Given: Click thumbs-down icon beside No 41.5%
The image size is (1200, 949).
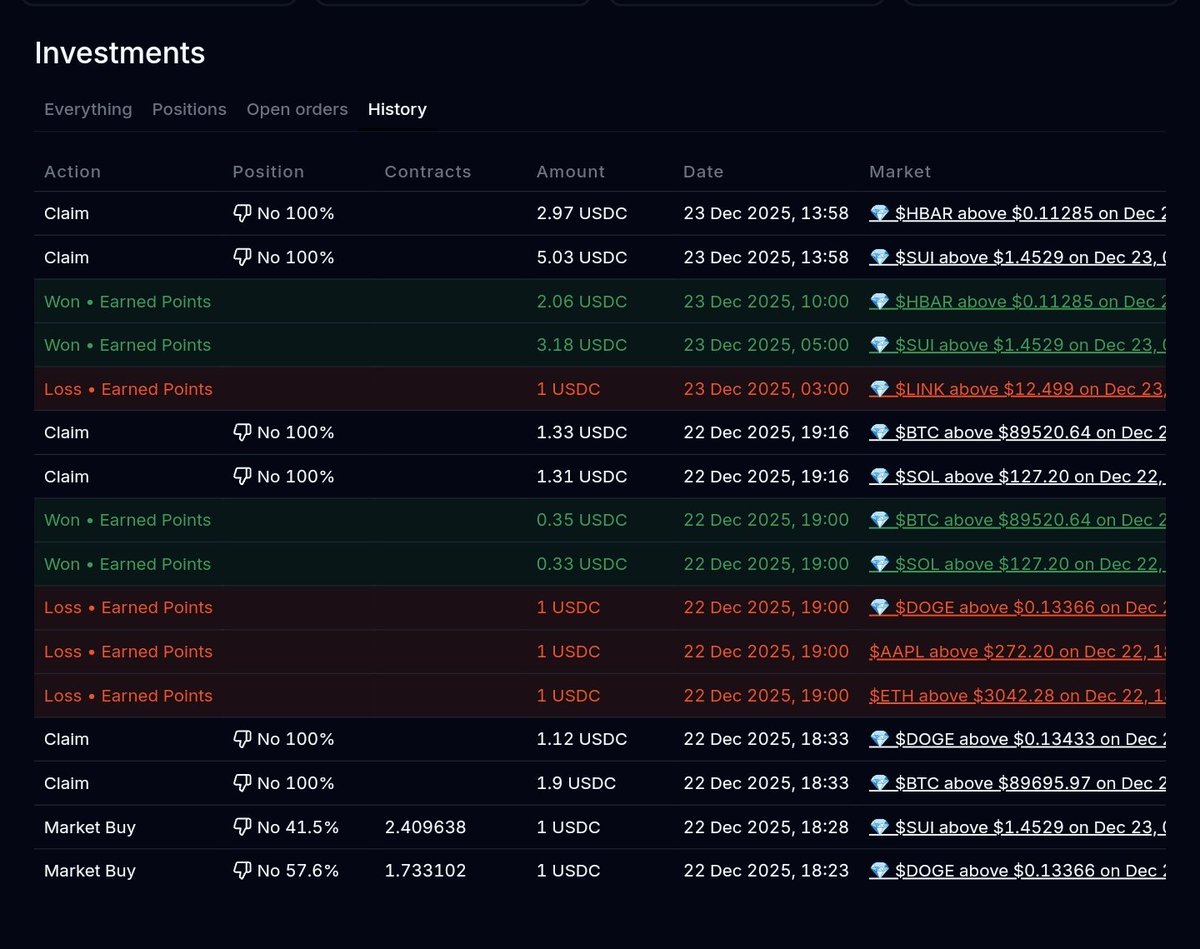Looking at the screenshot, I should tap(242, 828).
